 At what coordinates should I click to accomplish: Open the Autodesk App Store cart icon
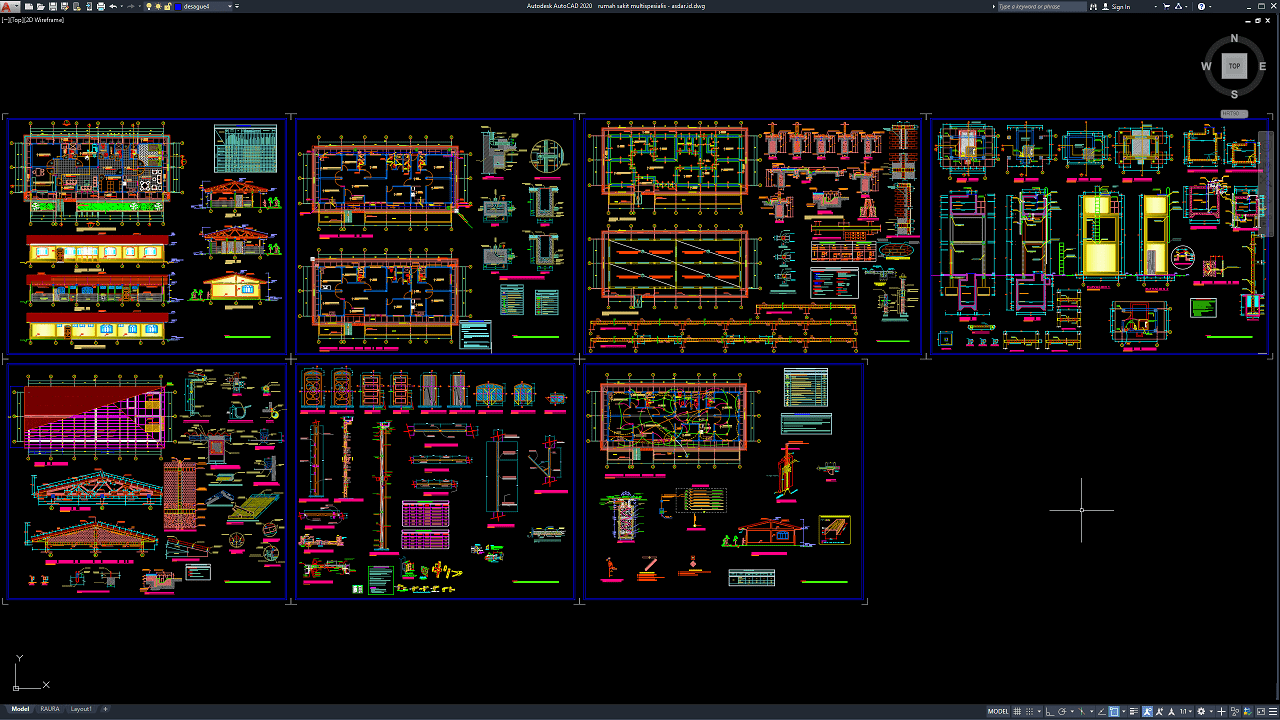click(x=1166, y=6)
